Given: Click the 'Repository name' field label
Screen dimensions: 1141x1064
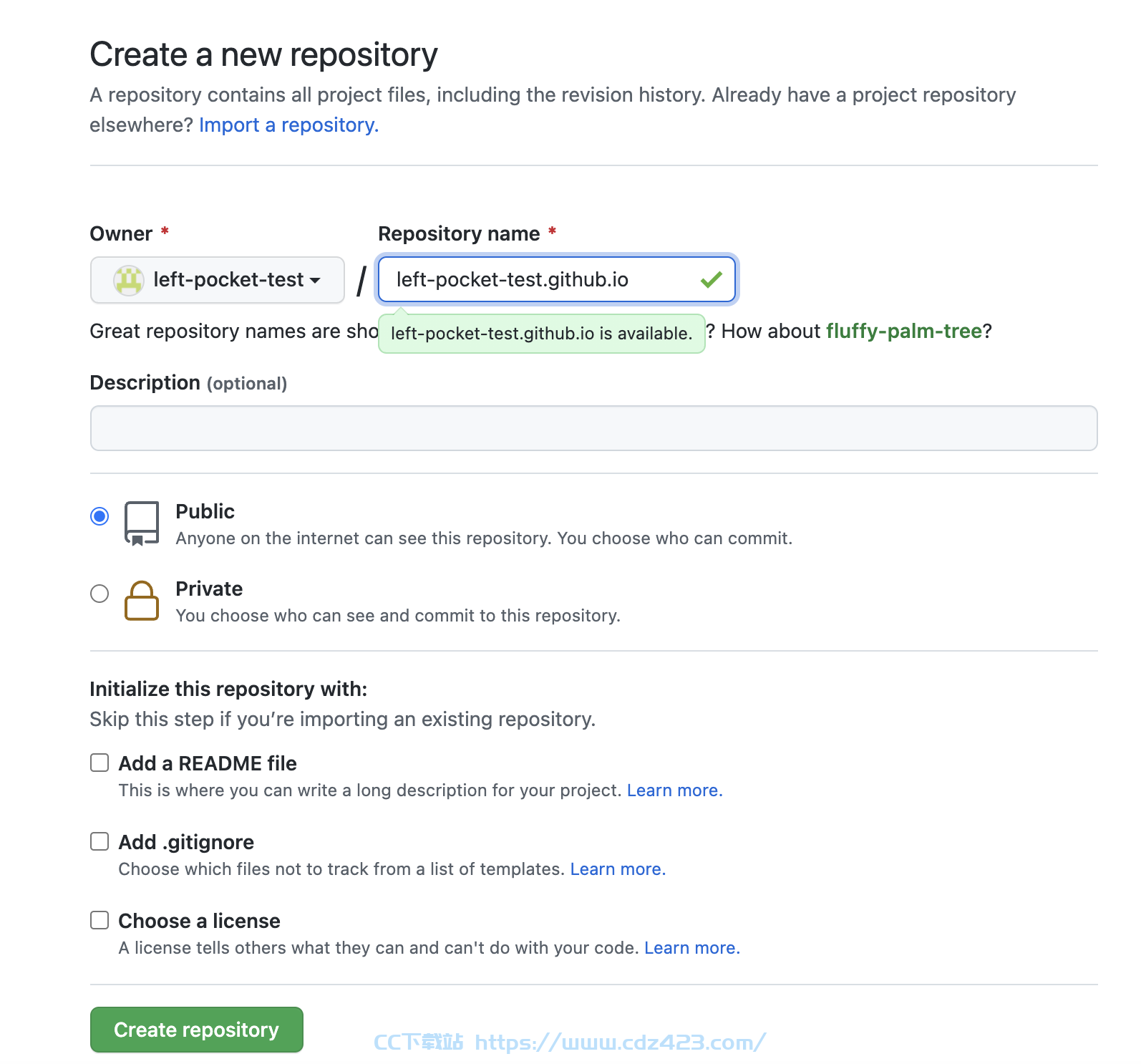Looking at the screenshot, I should coord(460,234).
